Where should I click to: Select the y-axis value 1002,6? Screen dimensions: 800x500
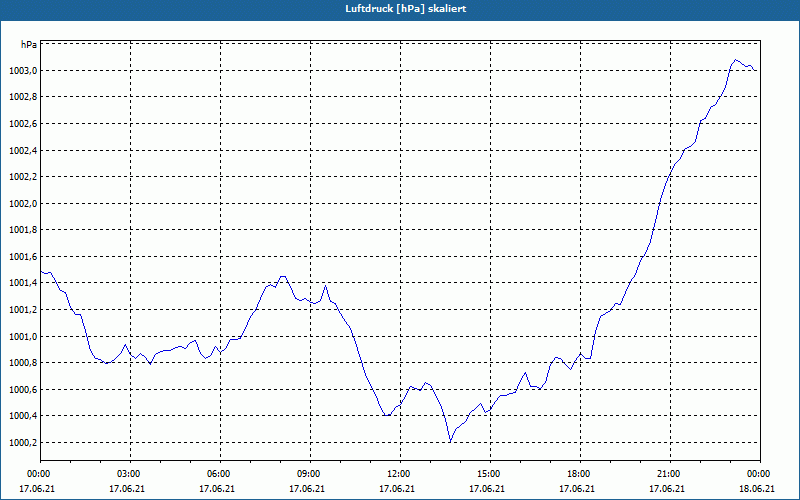pyautogui.click(x=23, y=124)
